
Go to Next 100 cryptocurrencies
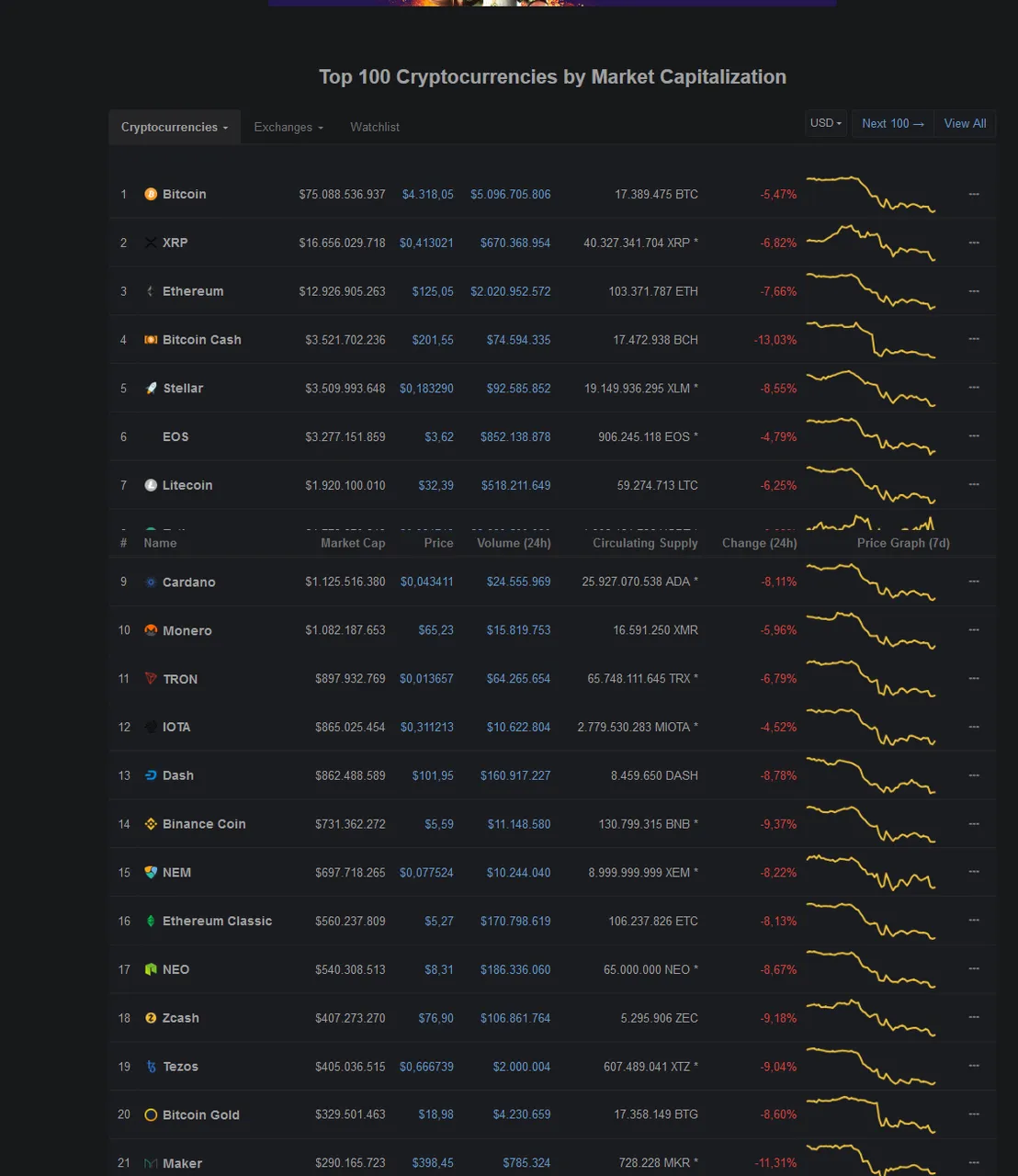coord(893,123)
